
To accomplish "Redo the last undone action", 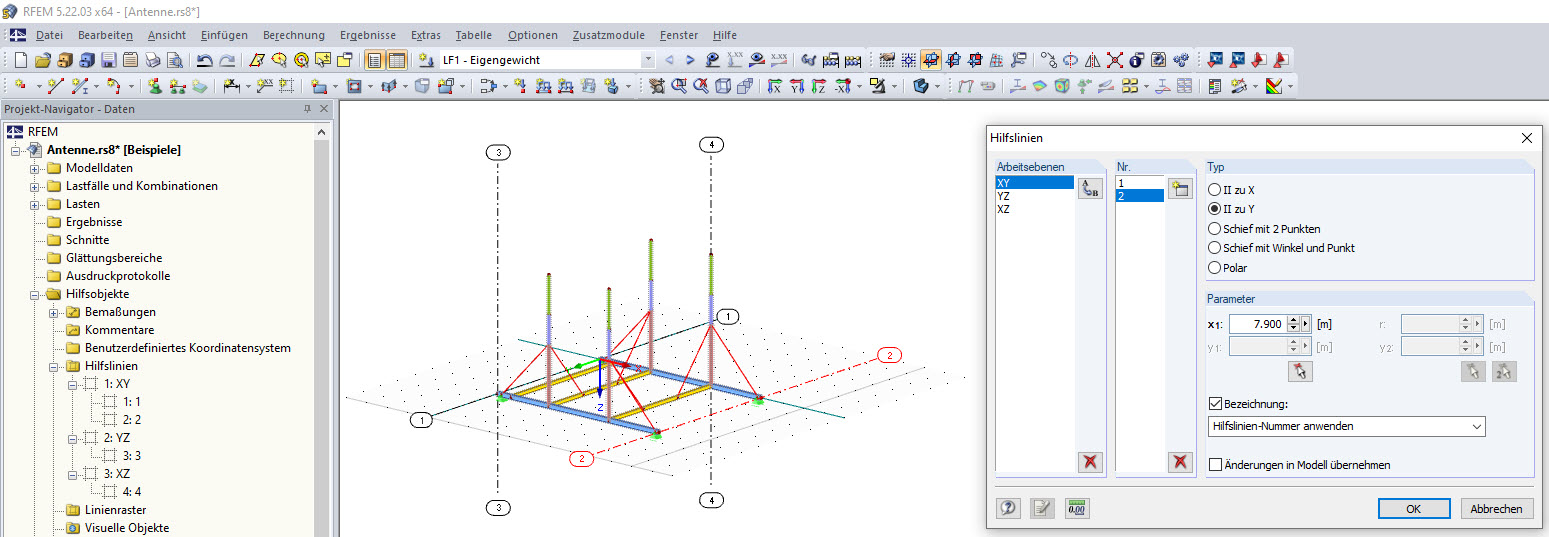I will pos(228,60).
